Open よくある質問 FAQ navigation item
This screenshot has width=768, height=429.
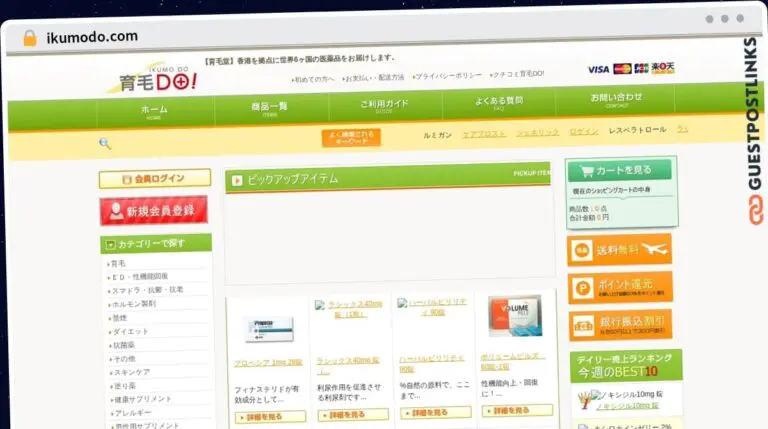[x=499, y=103]
